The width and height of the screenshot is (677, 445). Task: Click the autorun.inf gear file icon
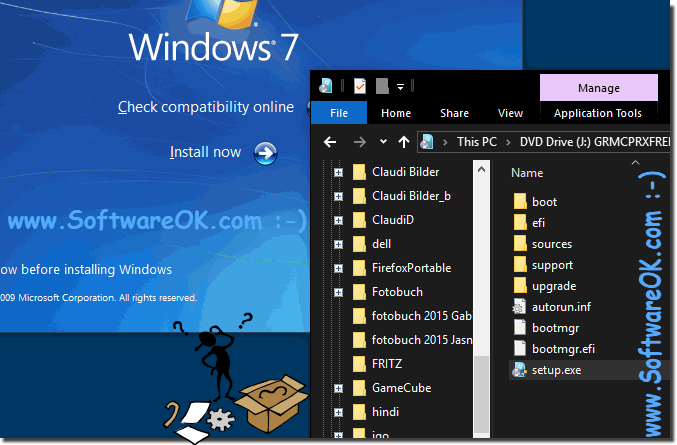[519, 307]
